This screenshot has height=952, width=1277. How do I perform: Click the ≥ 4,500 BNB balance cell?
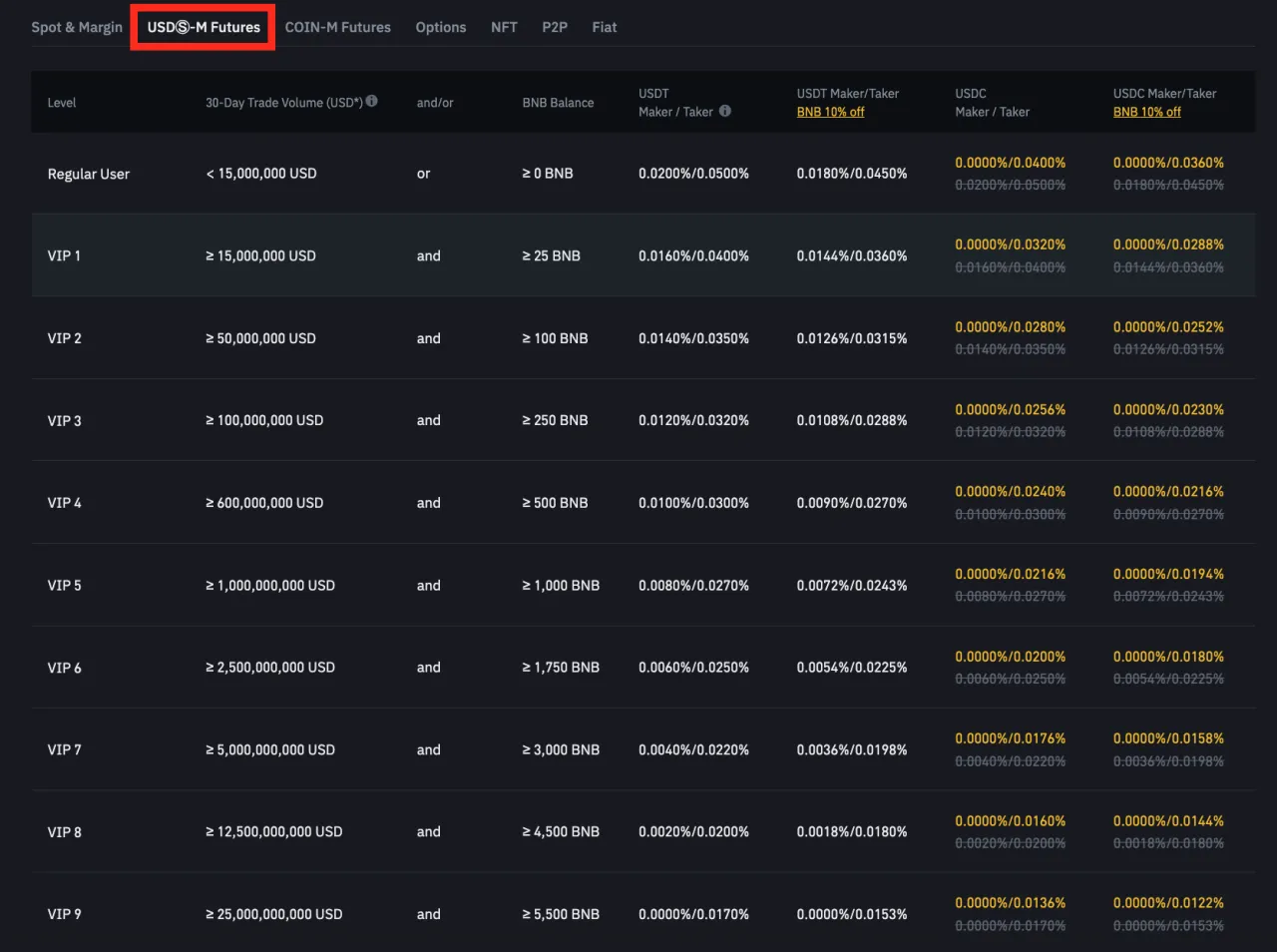click(561, 832)
